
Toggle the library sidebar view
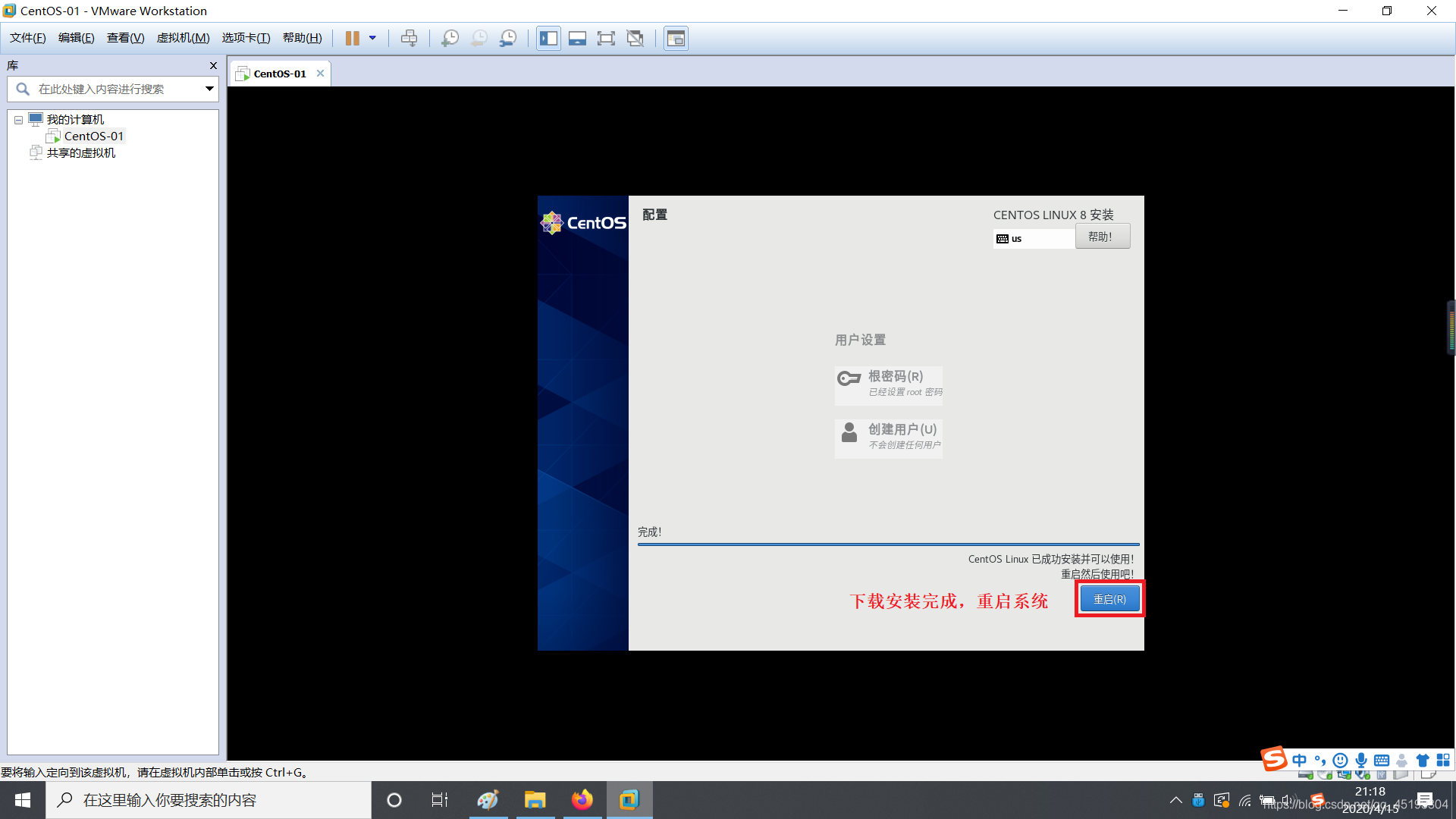(x=548, y=38)
